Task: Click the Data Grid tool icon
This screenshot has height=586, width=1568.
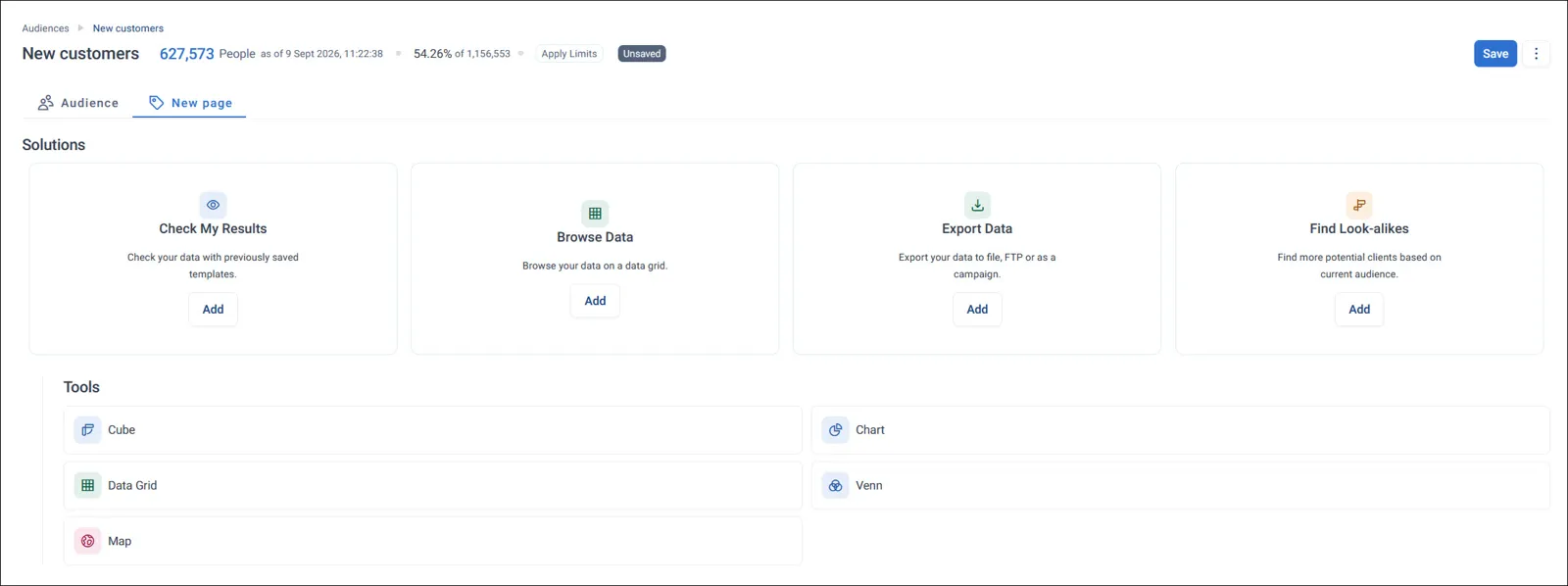Action: click(x=87, y=485)
